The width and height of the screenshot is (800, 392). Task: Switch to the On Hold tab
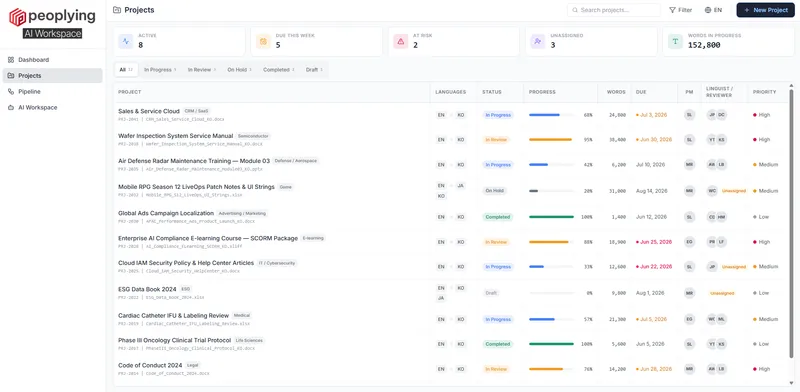pyautogui.click(x=240, y=69)
